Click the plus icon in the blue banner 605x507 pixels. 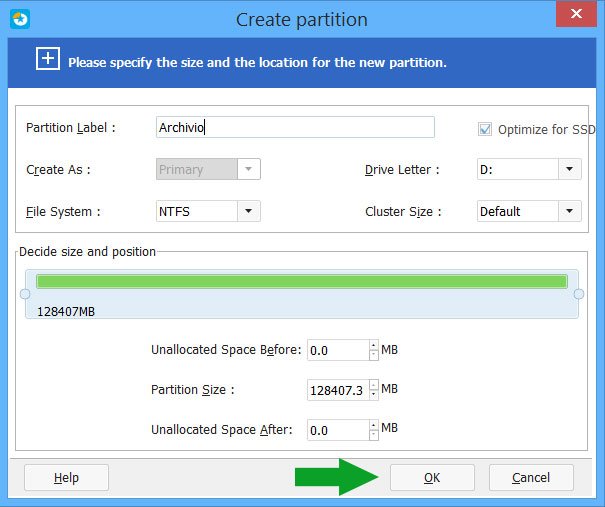[x=48, y=59]
